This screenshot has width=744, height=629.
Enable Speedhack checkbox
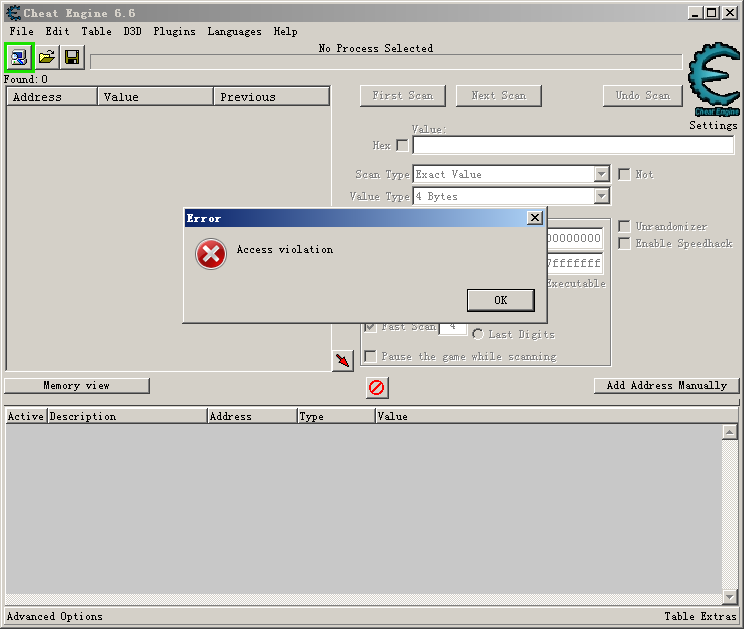click(624, 243)
